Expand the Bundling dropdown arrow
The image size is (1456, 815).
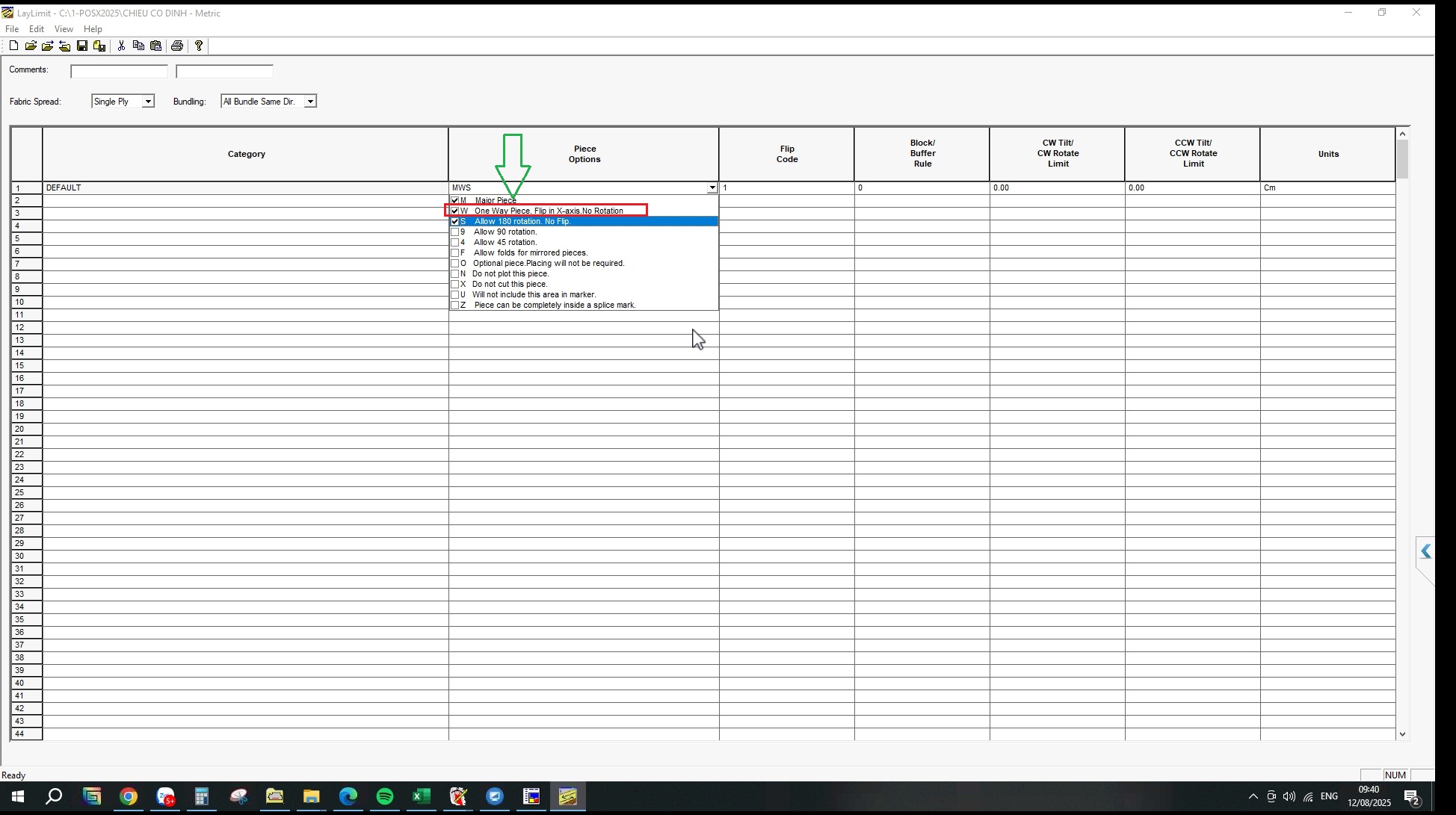(x=310, y=102)
